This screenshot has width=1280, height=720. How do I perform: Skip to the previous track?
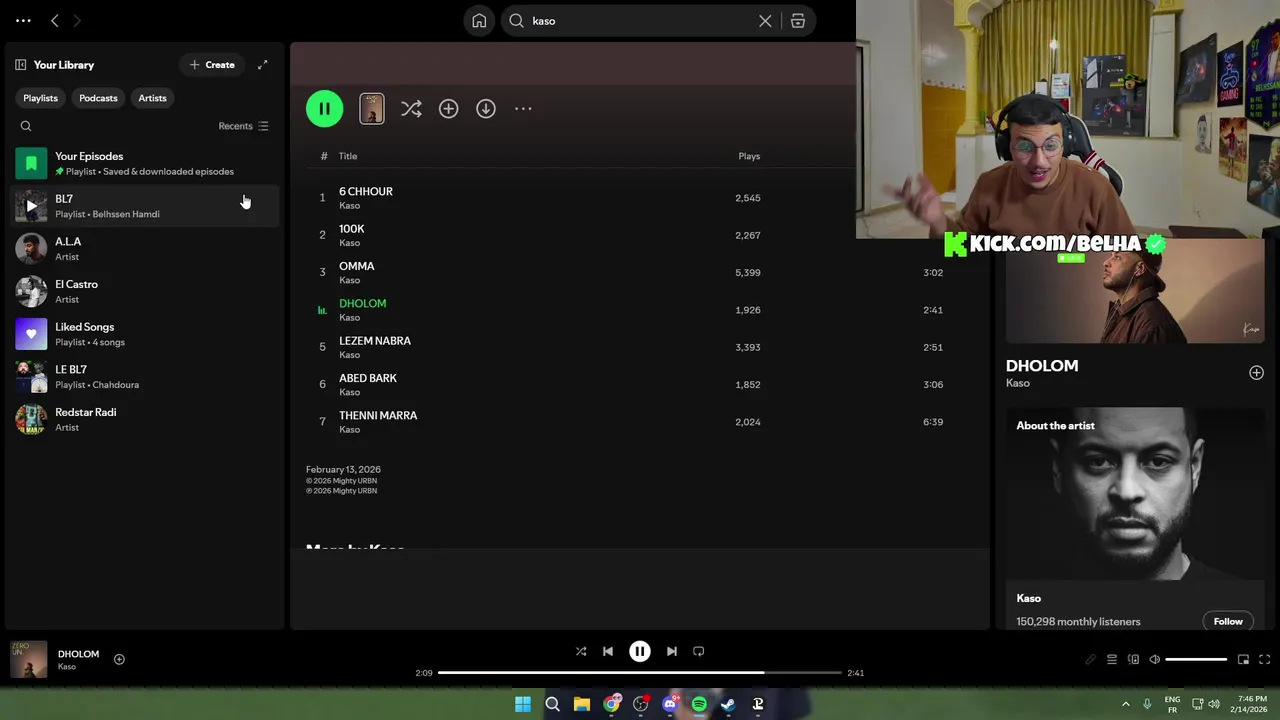coord(608,651)
